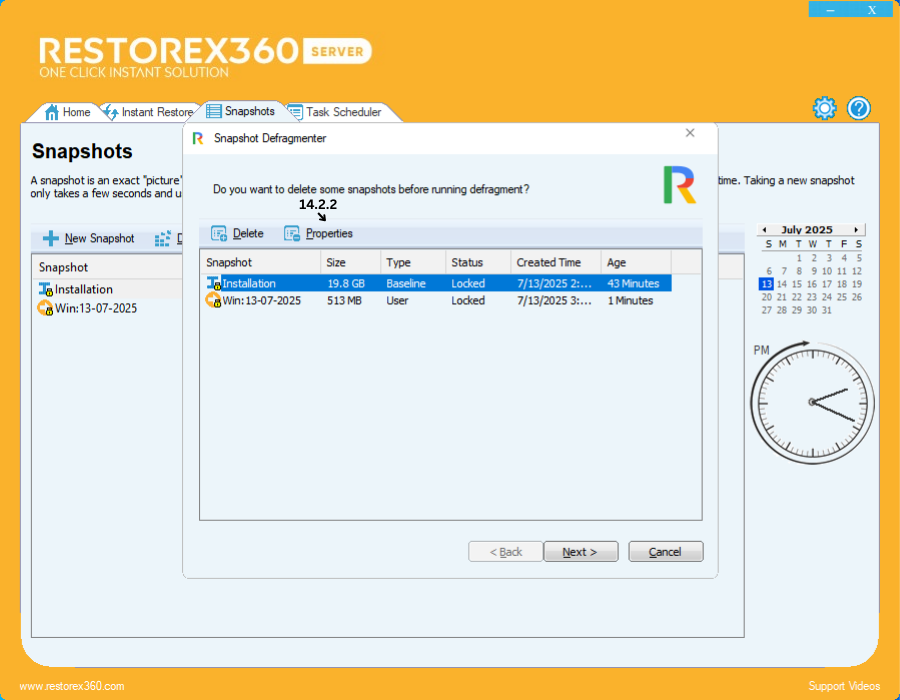Screen dimensions: 900x700
Task: Click the Win:13-07-2025 icon in the background Snapshots list
Action: [x=45, y=308]
